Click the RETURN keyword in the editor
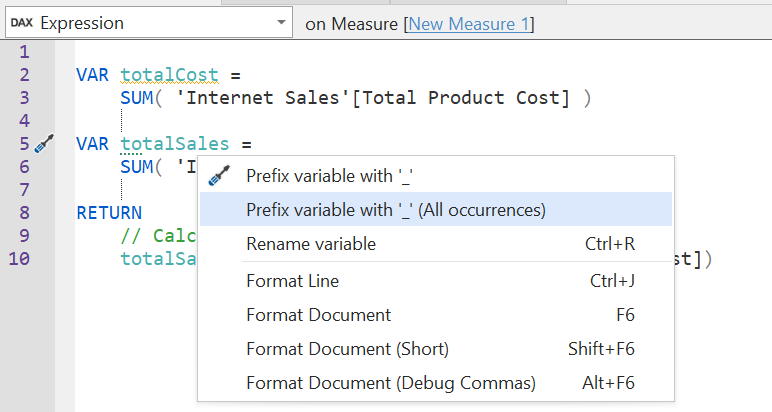Screen dimensions: 772x412 tap(109, 213)
